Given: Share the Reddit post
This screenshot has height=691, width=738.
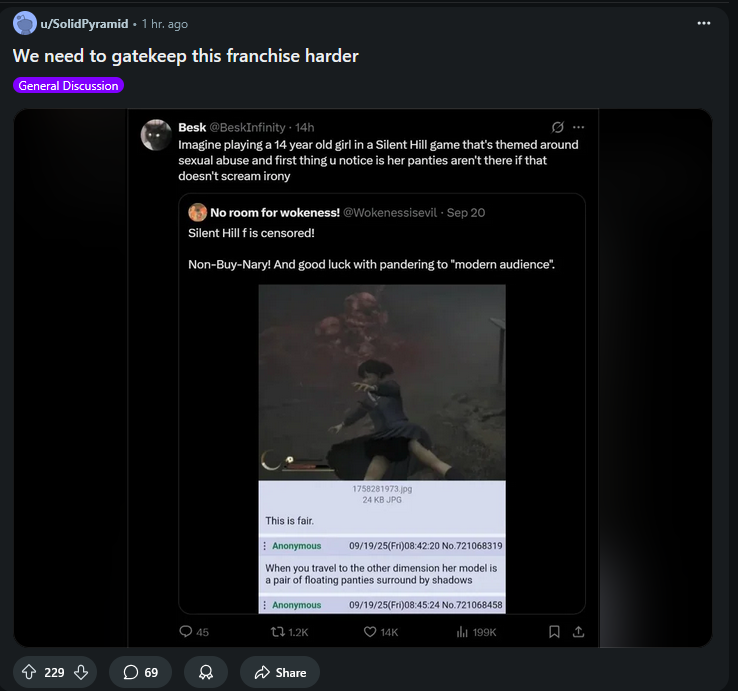Looking at the screenshot, I should tap(280, 672).
